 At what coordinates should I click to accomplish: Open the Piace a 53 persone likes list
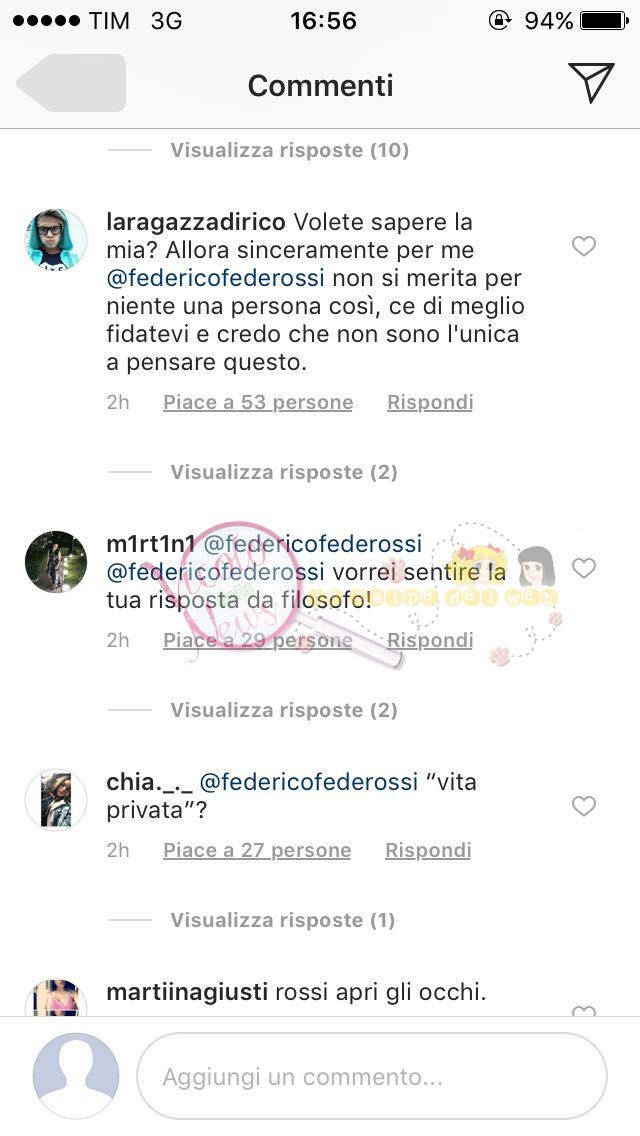(x=258, y=402)
